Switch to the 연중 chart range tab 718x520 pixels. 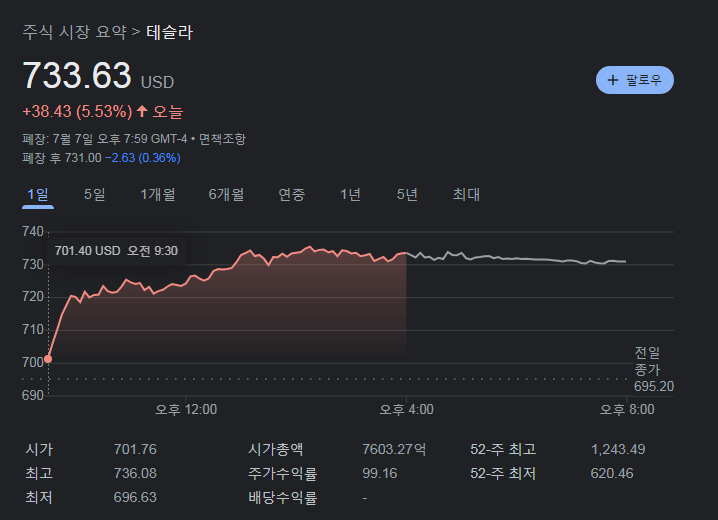tap(292, 195)
